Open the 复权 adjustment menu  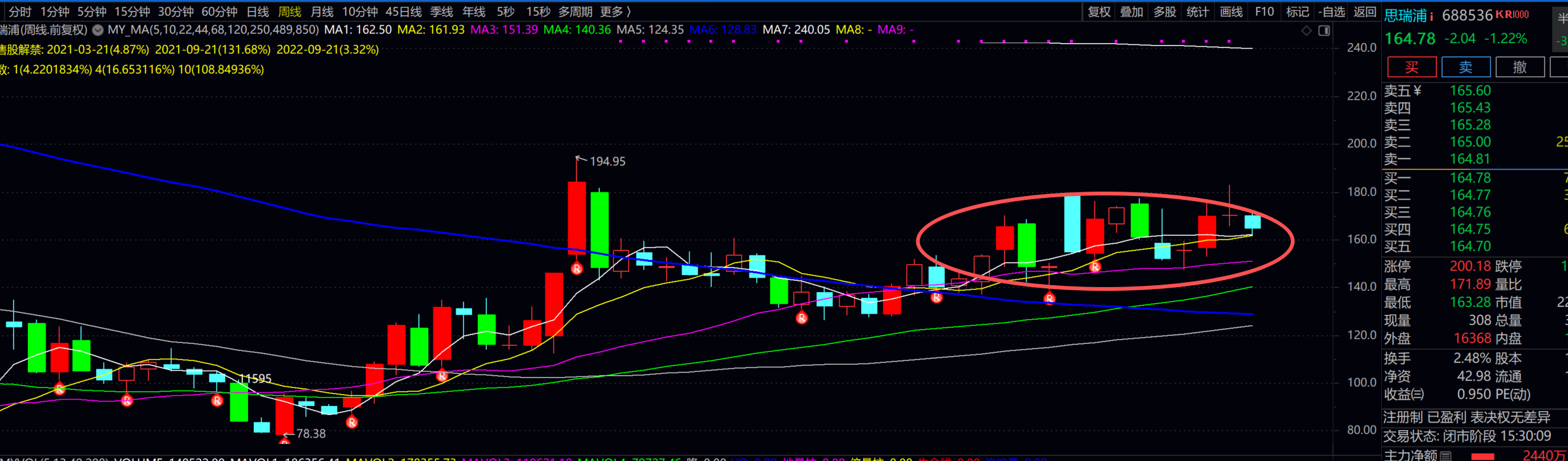(x=1099, y=11)
